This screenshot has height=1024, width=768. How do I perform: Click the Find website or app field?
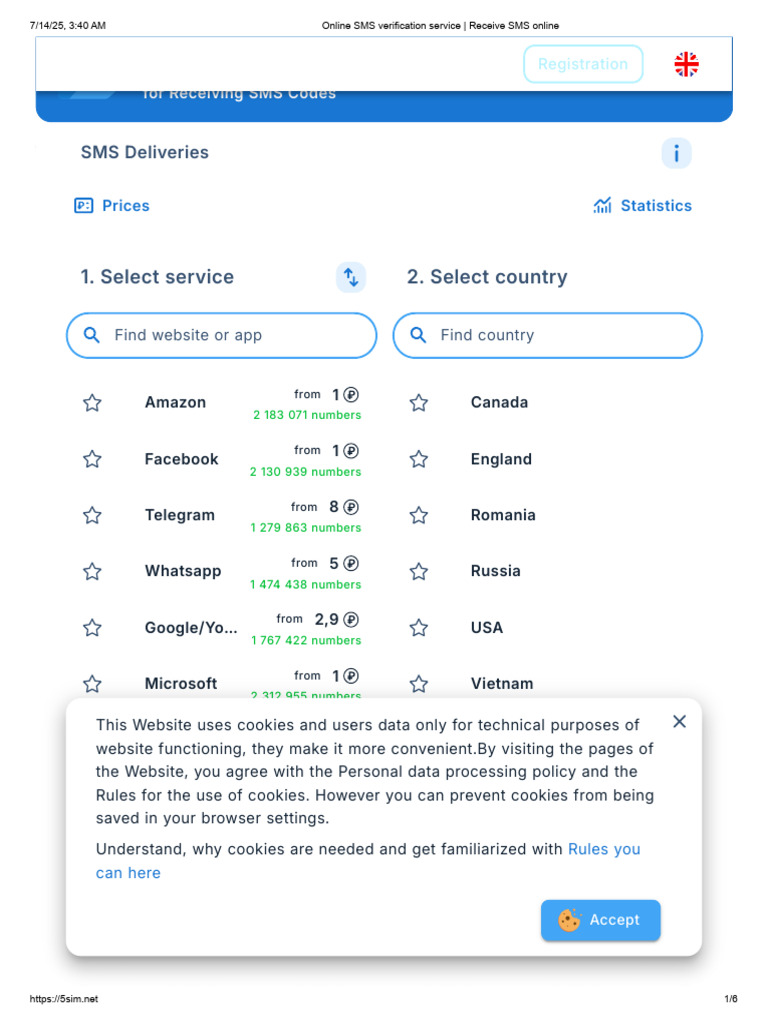tap(235, 335)
